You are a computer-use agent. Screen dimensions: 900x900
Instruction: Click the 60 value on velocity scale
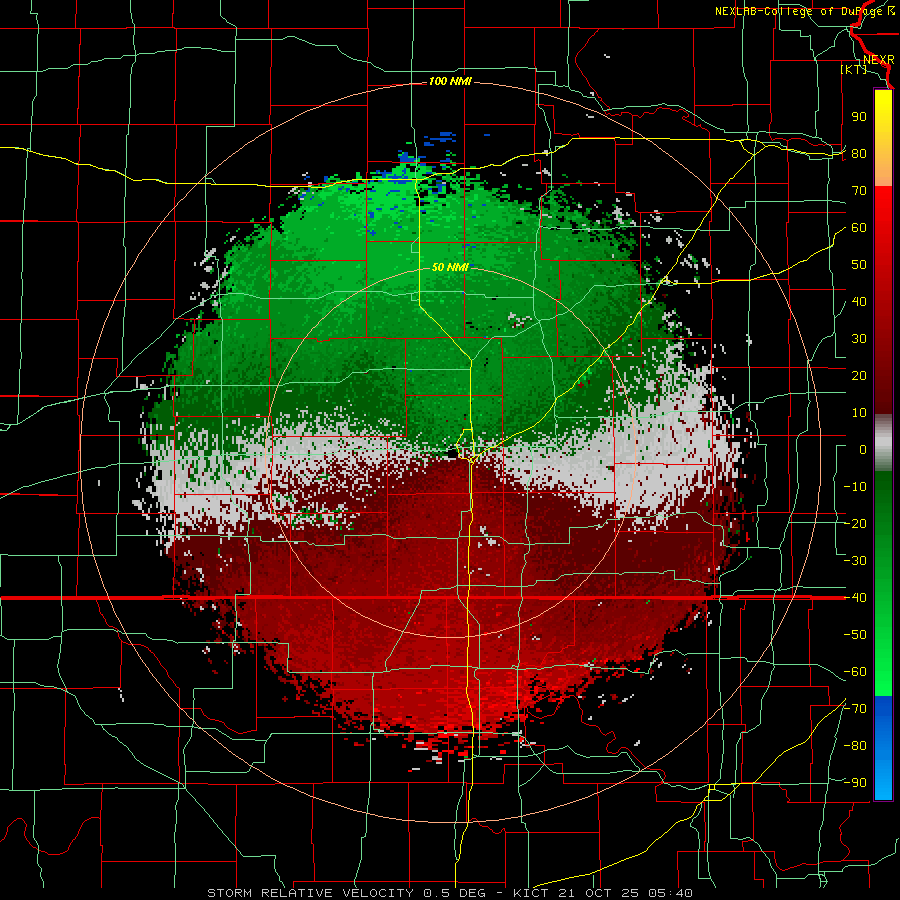859,228
